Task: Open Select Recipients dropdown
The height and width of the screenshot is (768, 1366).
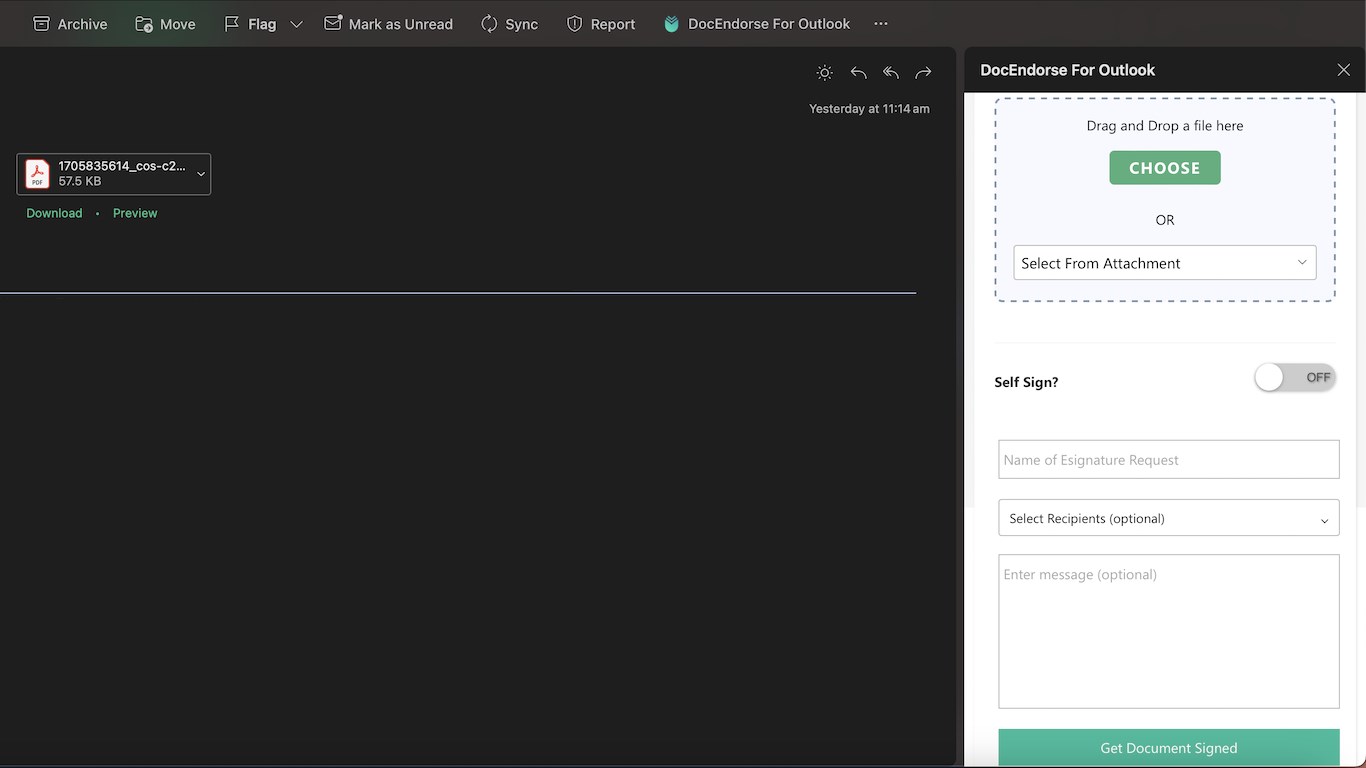Action: coord(1169,518)
